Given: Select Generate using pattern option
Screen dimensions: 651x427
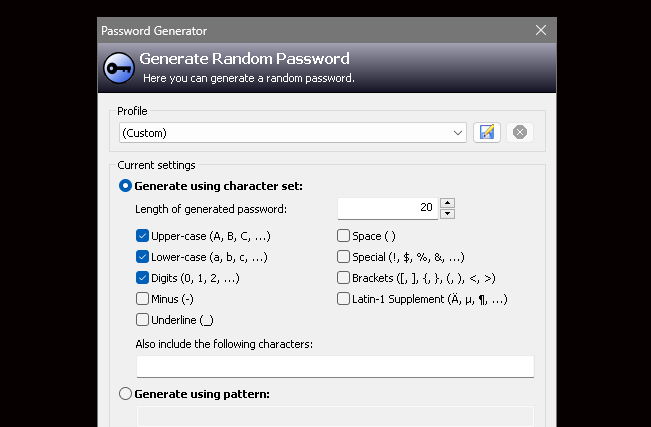Looking at the screenshot, I should click(126, 394).
